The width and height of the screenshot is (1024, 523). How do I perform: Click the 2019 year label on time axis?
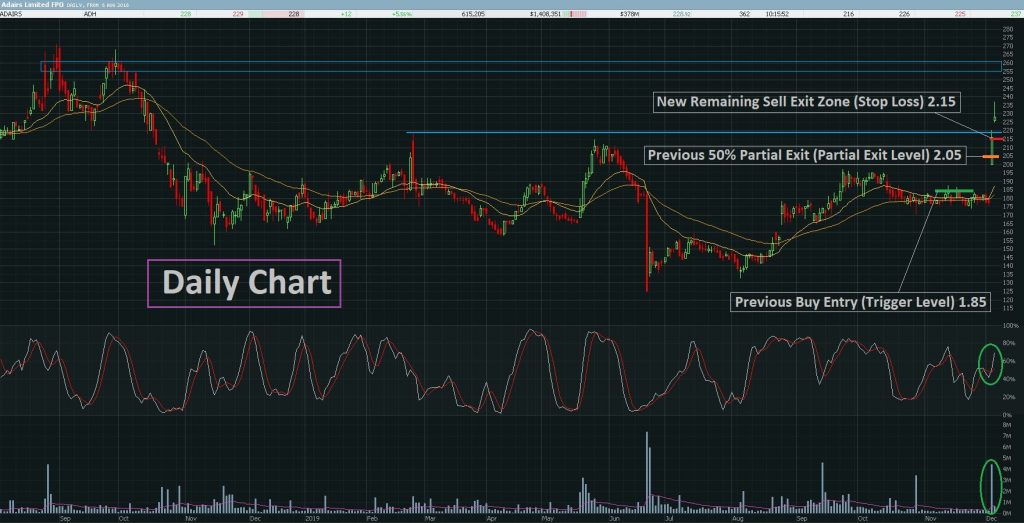coord(314,518)
